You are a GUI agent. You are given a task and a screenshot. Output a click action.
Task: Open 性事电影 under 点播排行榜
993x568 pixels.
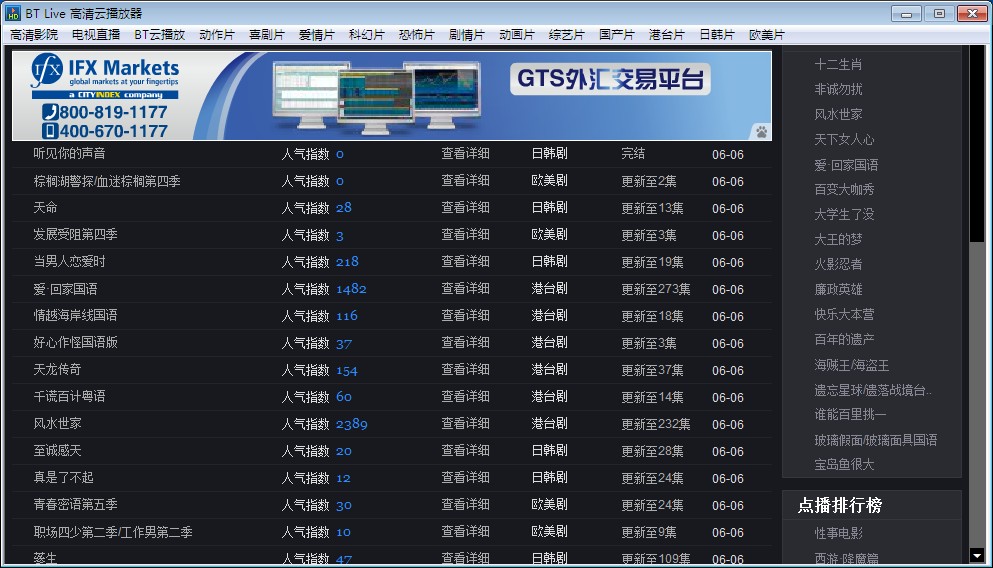(x=838, y=533)
